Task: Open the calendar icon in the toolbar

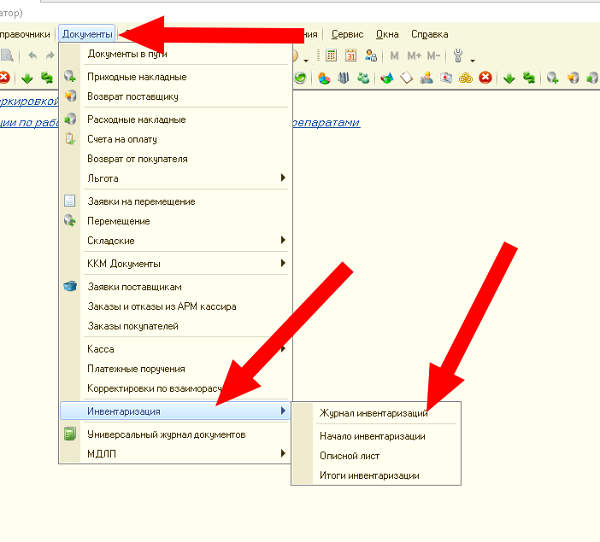Action: (350, 56)
